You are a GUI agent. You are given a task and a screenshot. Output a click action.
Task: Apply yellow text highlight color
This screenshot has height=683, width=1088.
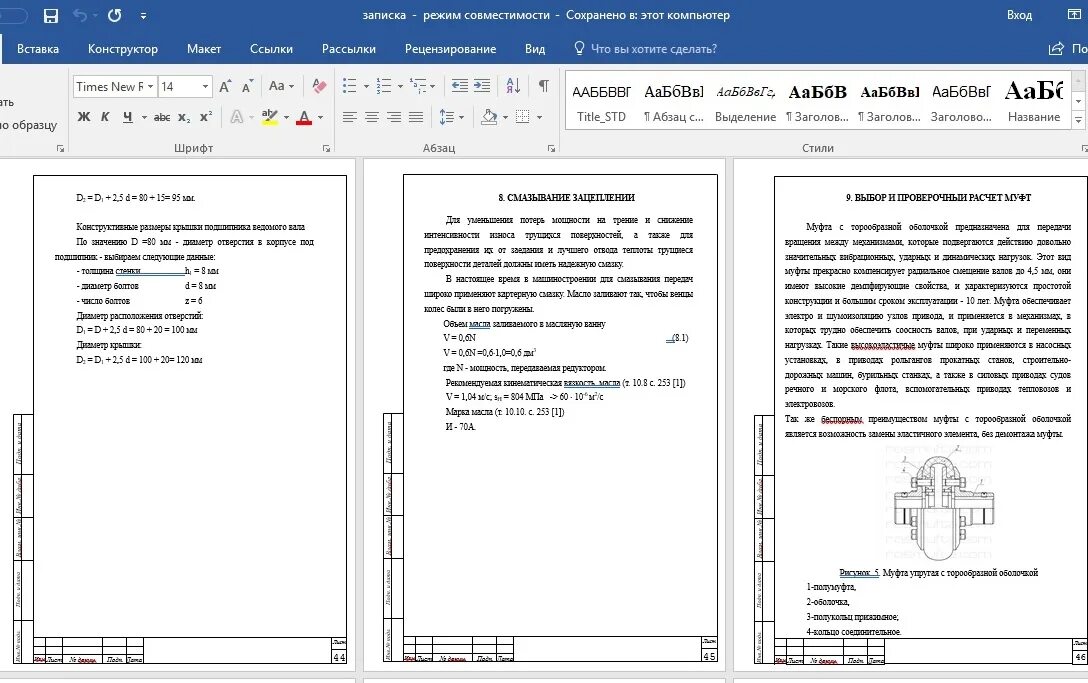pyautogui.click(x=269, y=117)
